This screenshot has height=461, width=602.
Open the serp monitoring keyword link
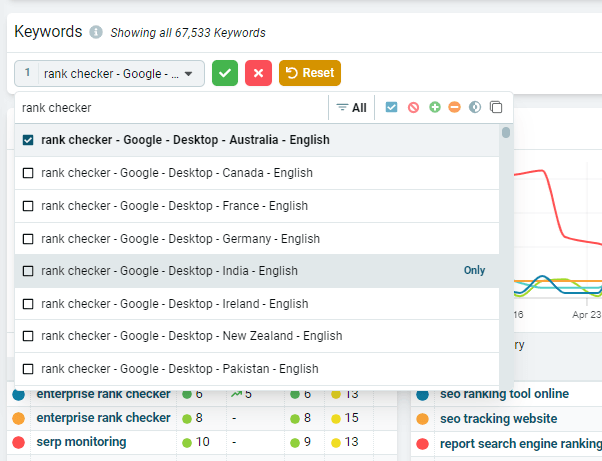click(81, 442)
